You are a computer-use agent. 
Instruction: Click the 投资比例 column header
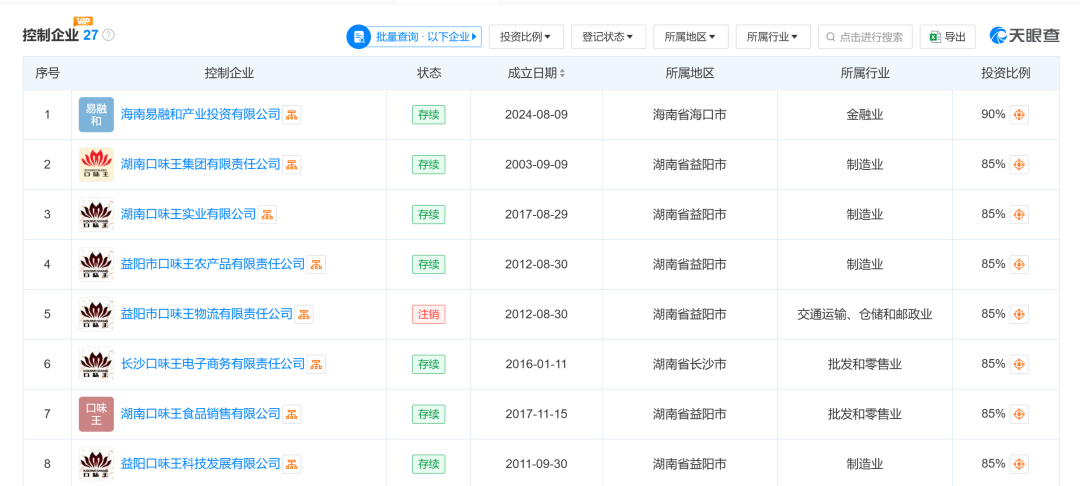(1006, 74)
